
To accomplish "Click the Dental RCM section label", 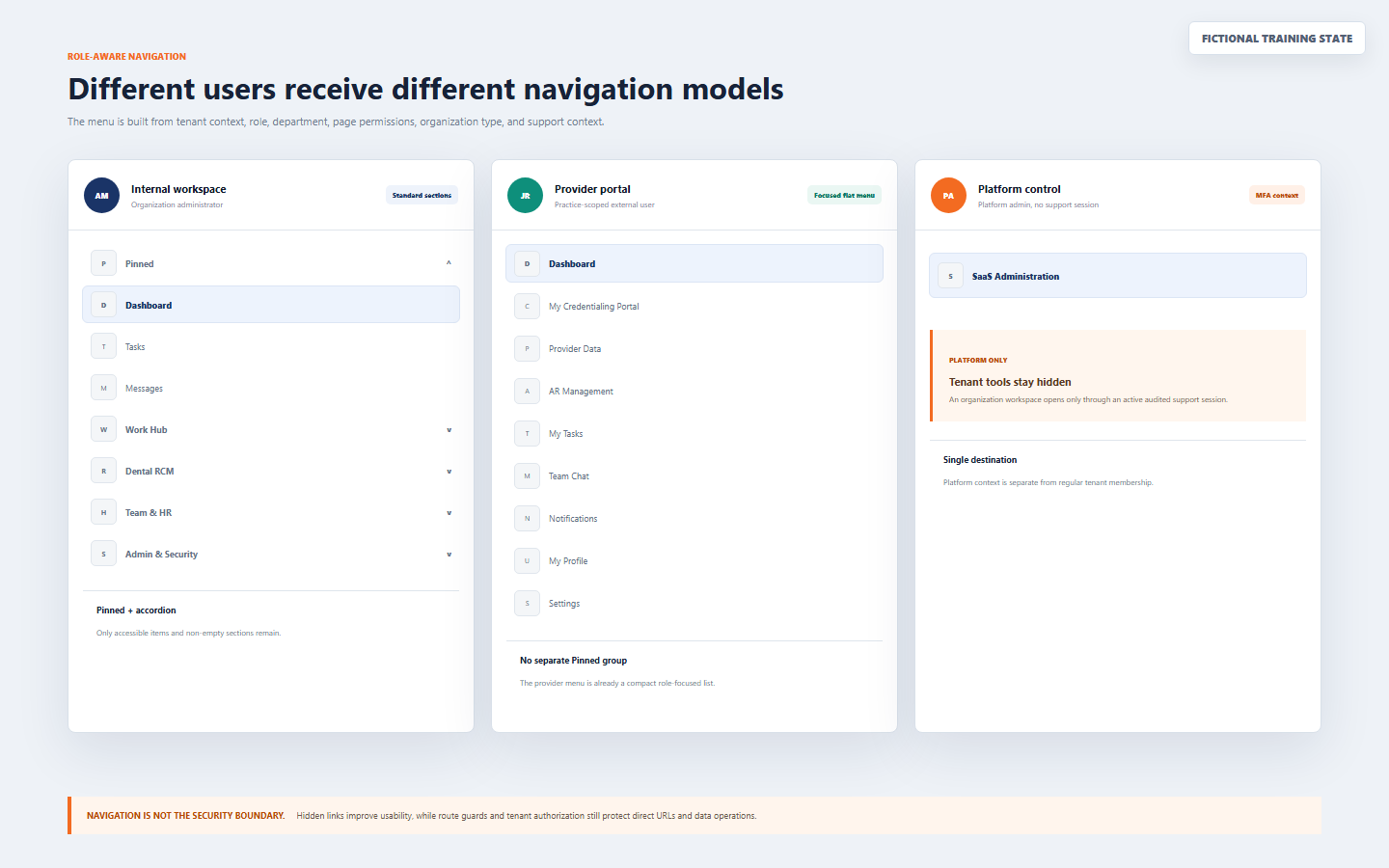I will 150,471.
